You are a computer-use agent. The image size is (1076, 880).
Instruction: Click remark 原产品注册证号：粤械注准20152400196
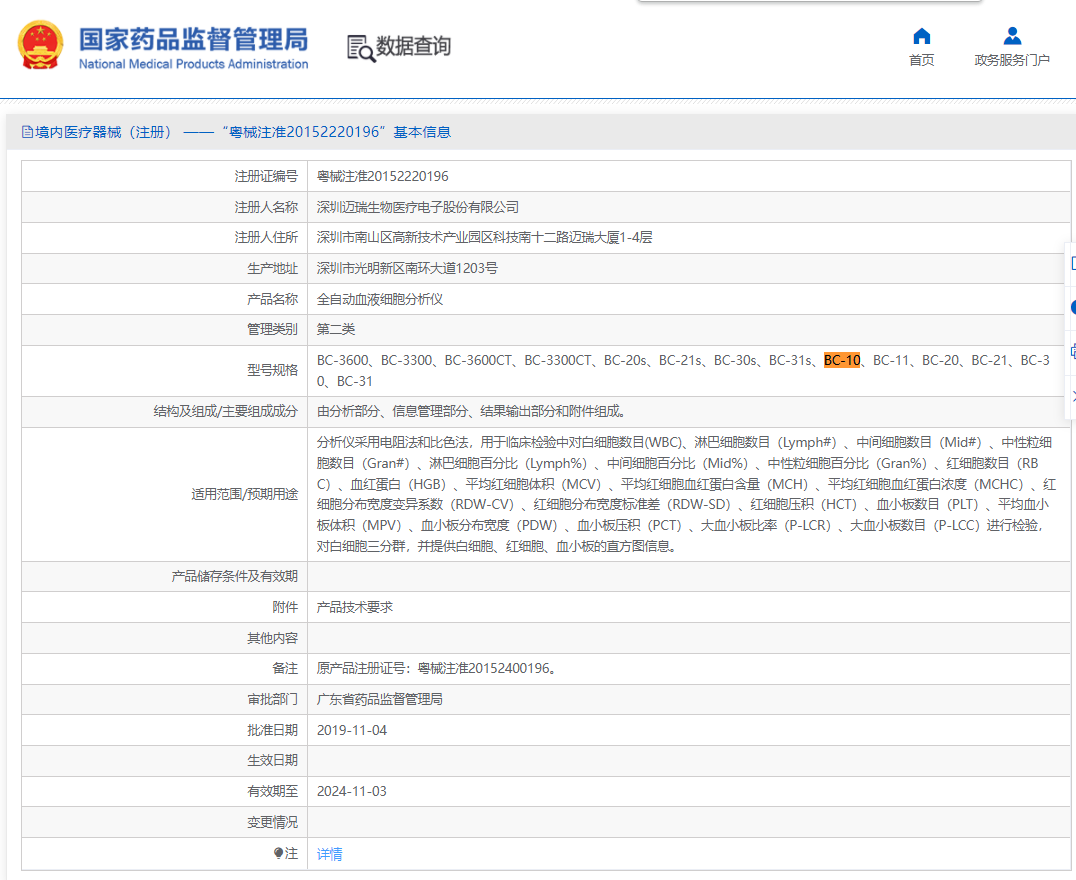[x=436, y=668]
